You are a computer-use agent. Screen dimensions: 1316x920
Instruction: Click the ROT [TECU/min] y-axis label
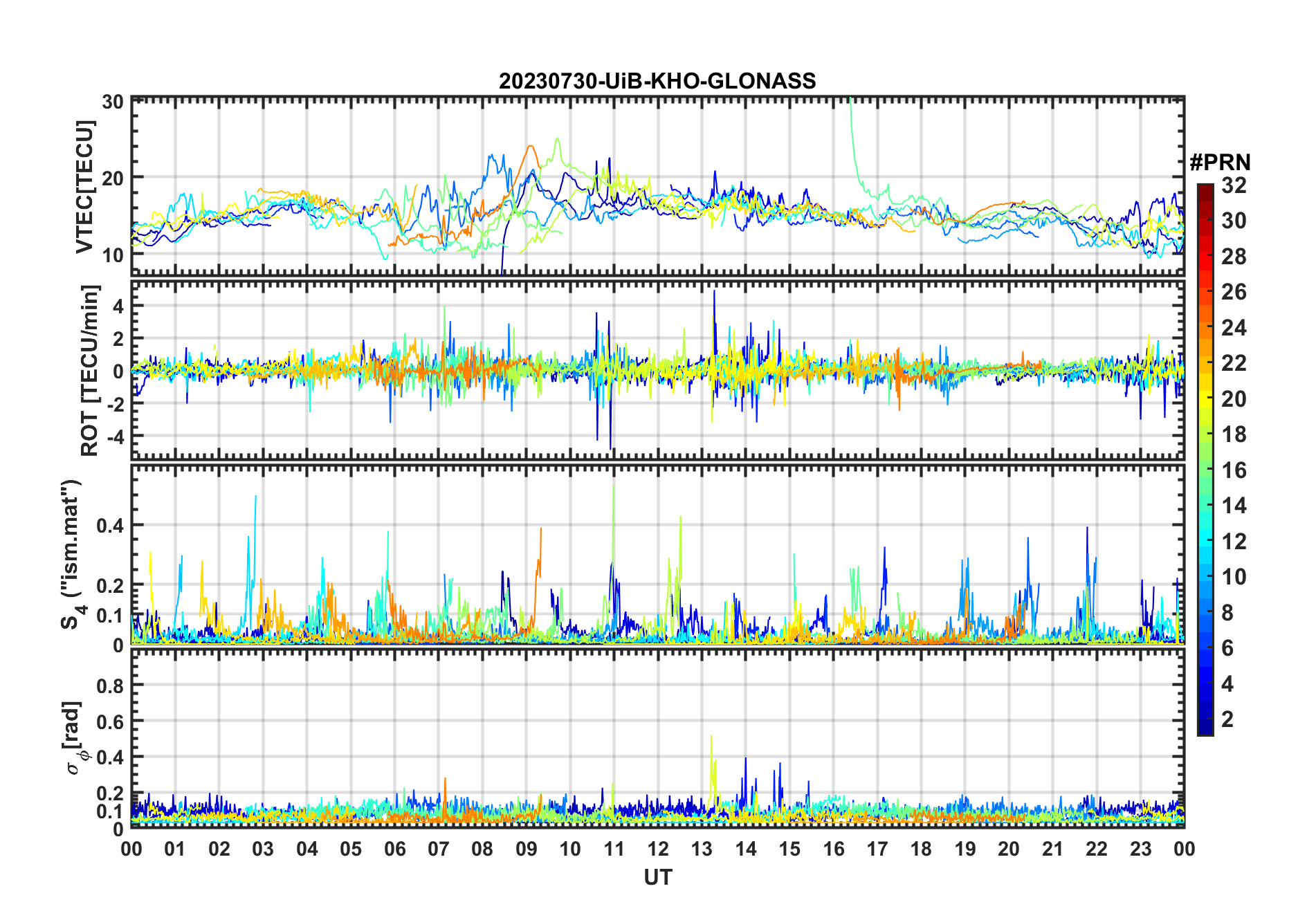click(x=90, y=371)
